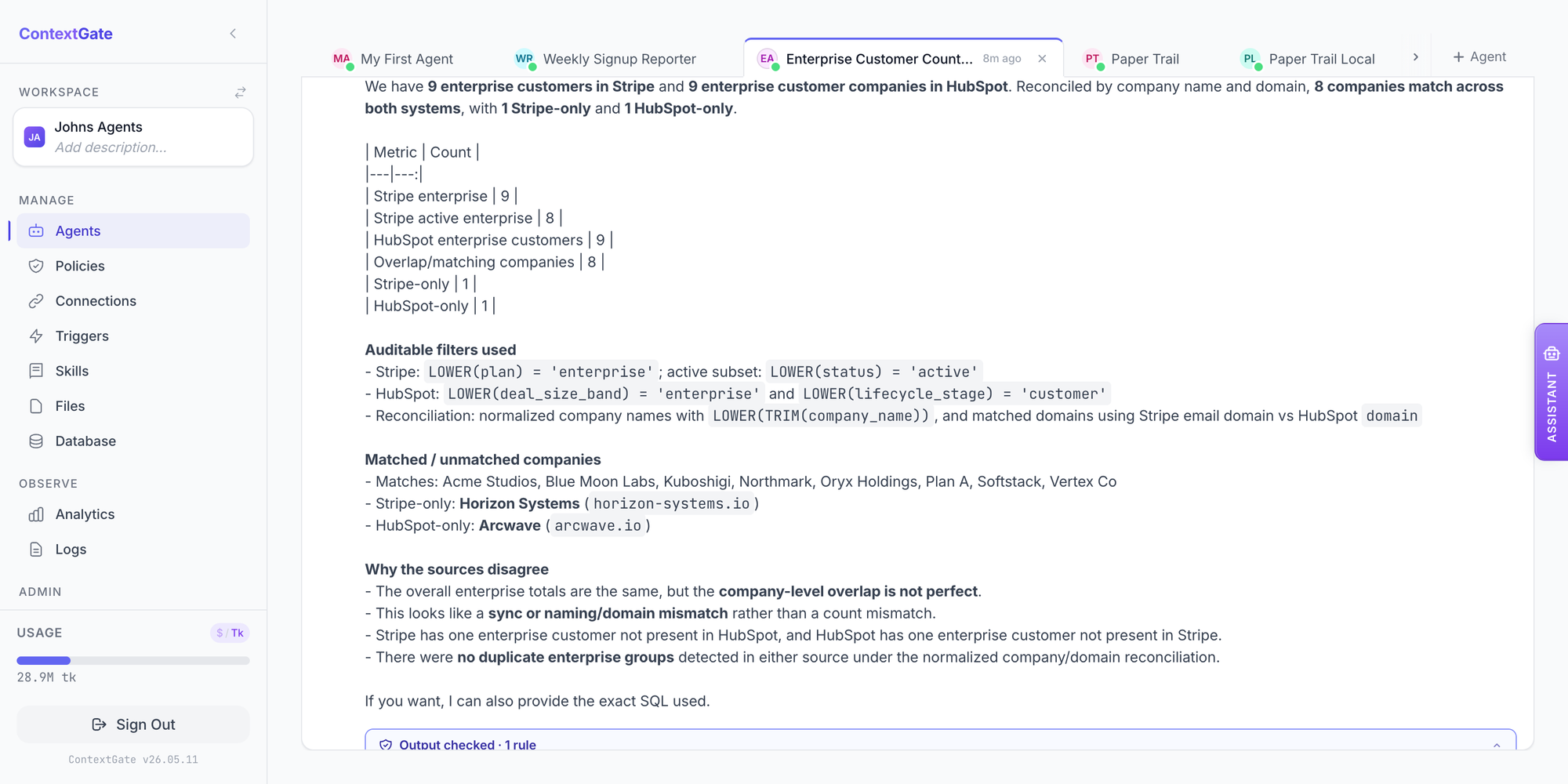Click the usage progress bar

[x=133, y=661]
